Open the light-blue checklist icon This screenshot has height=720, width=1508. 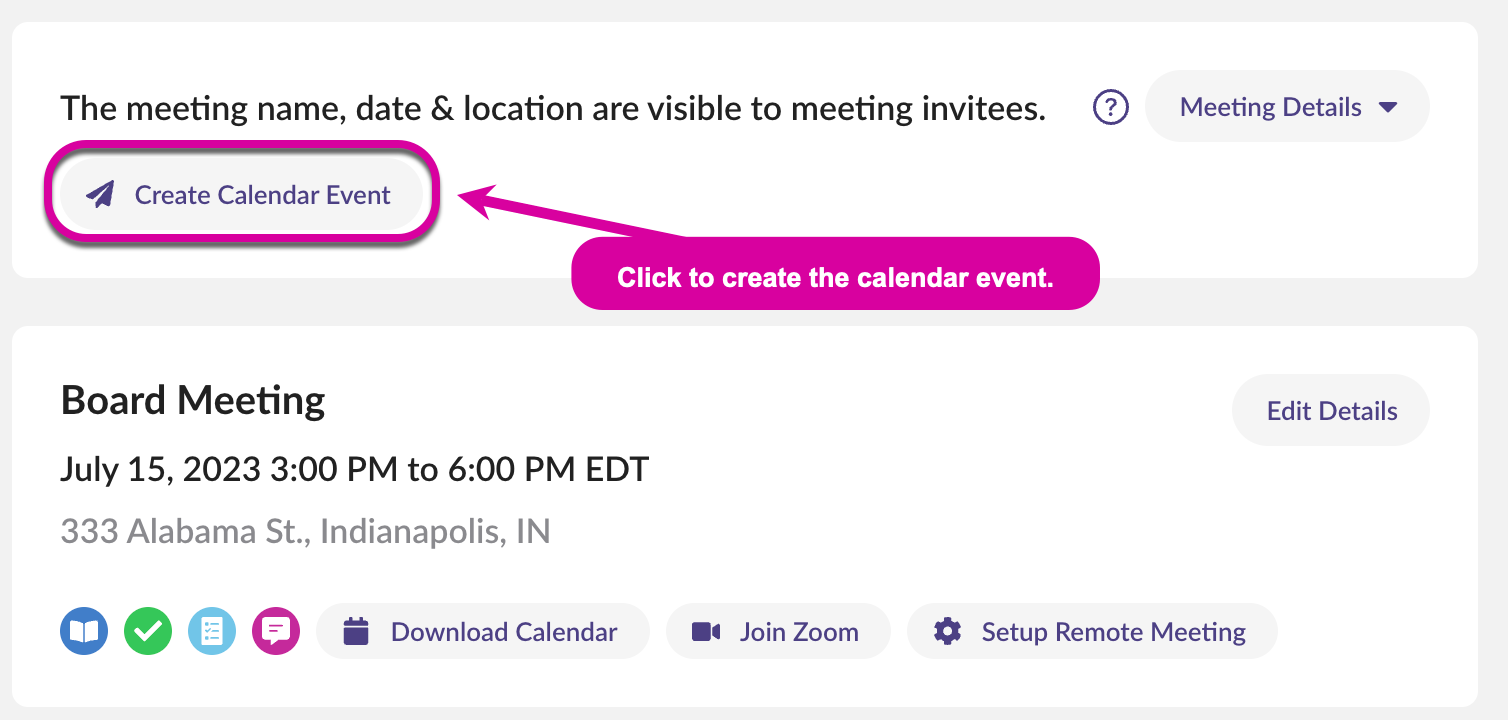[x=212, y=632]
